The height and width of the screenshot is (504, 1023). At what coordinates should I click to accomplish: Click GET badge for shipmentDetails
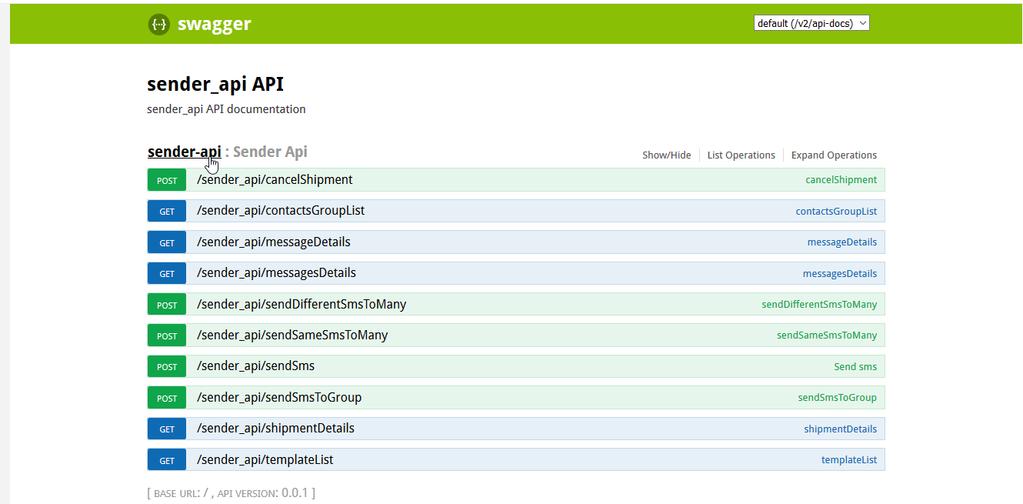[x=167, y=429]
